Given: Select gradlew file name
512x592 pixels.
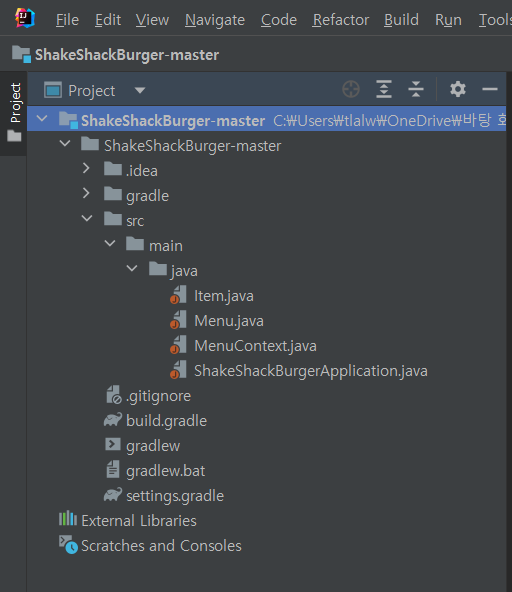Looking at the screenshot, I should (153, 446).
